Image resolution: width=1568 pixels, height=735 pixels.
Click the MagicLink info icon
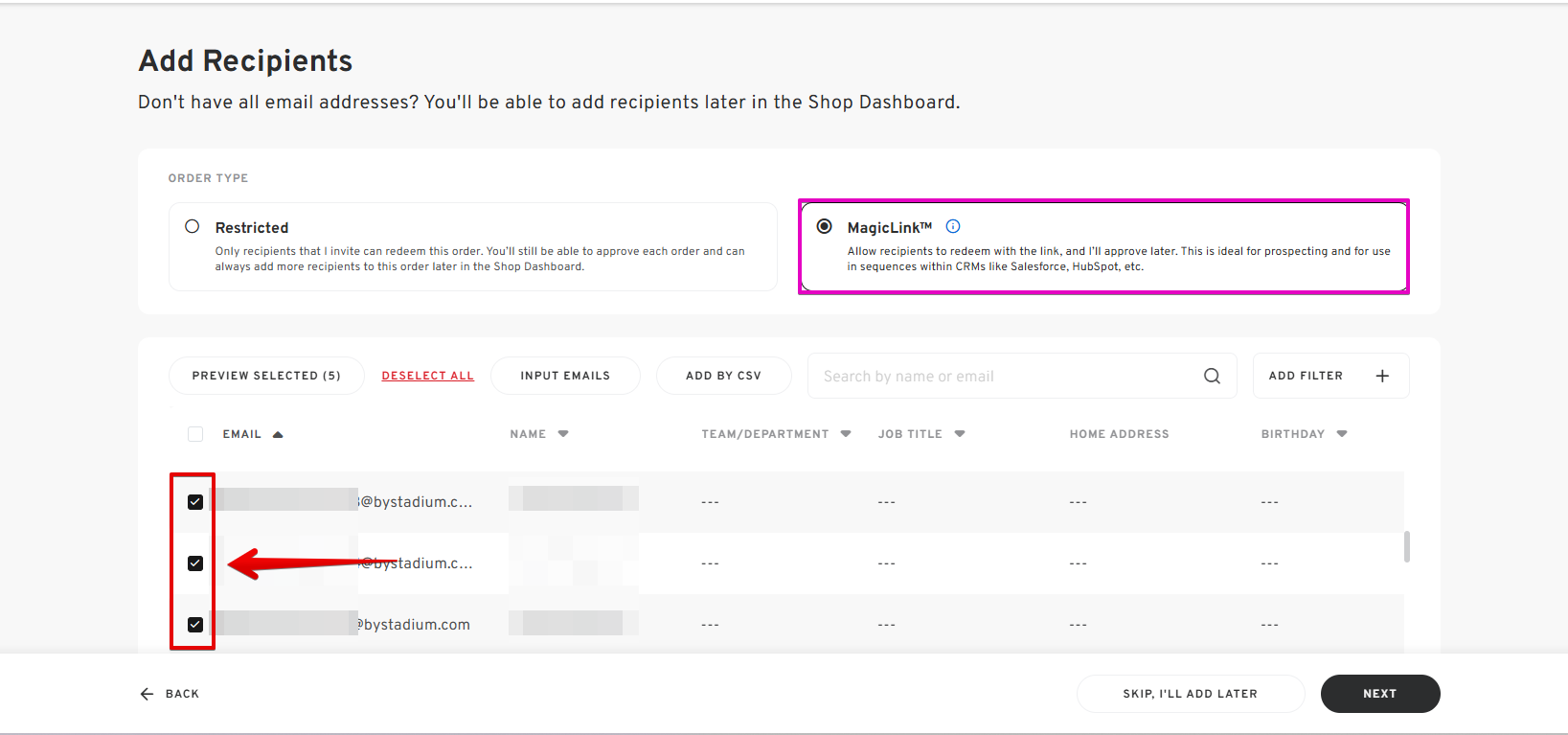pos(952,226)
